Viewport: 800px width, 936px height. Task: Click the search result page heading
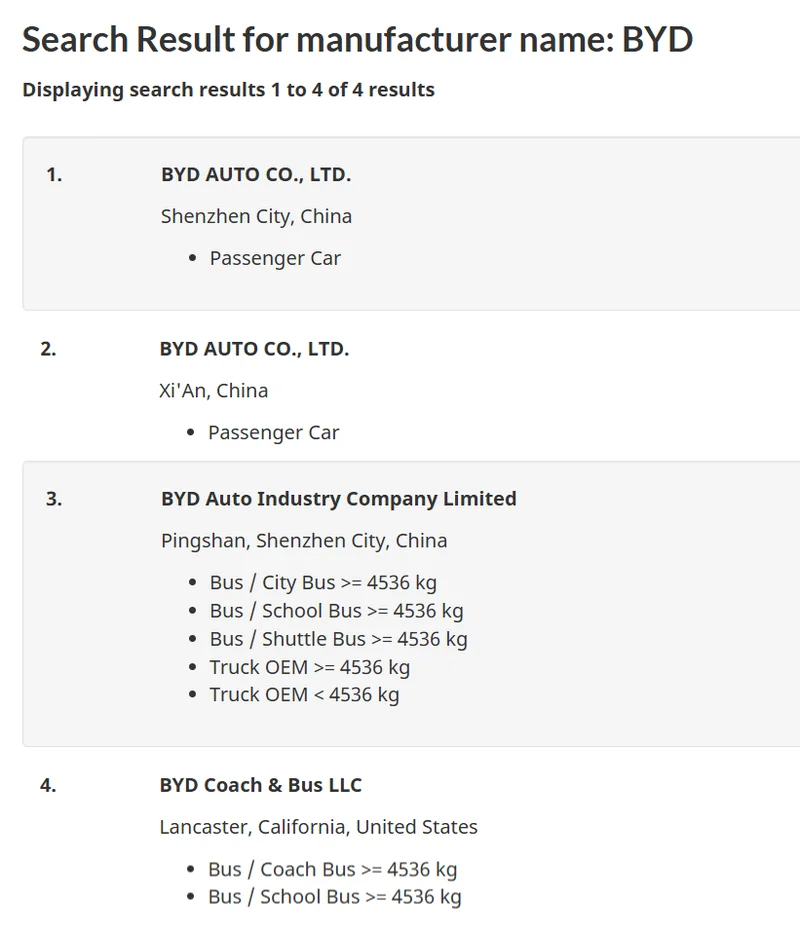(x=357, y=40)
